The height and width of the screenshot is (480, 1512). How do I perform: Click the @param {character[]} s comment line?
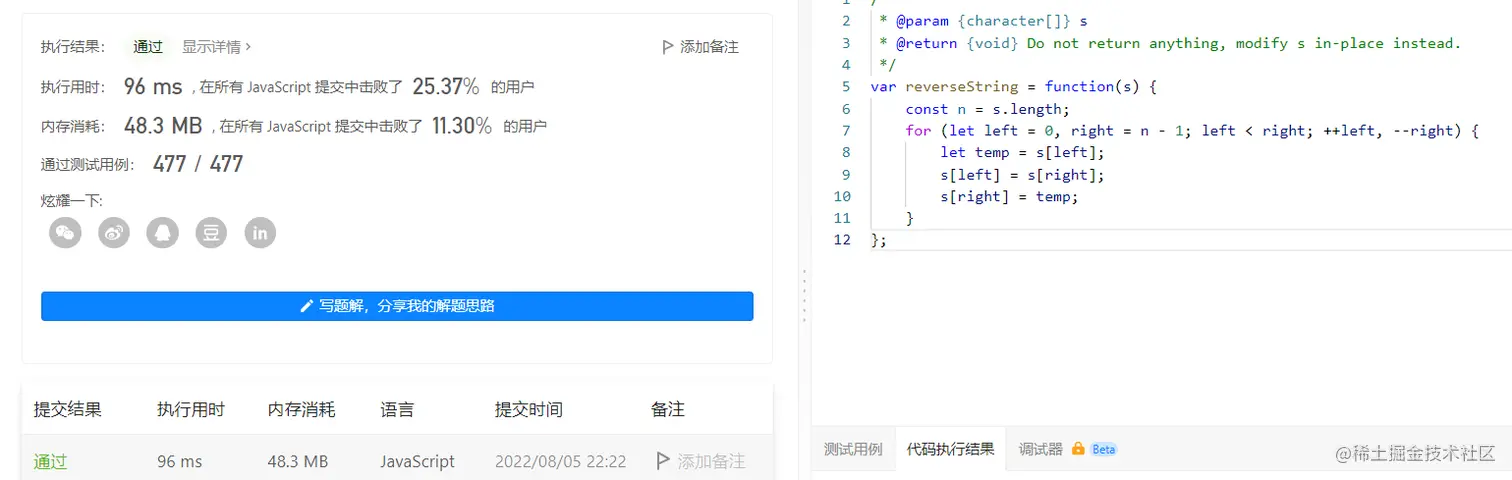point(983,20)
